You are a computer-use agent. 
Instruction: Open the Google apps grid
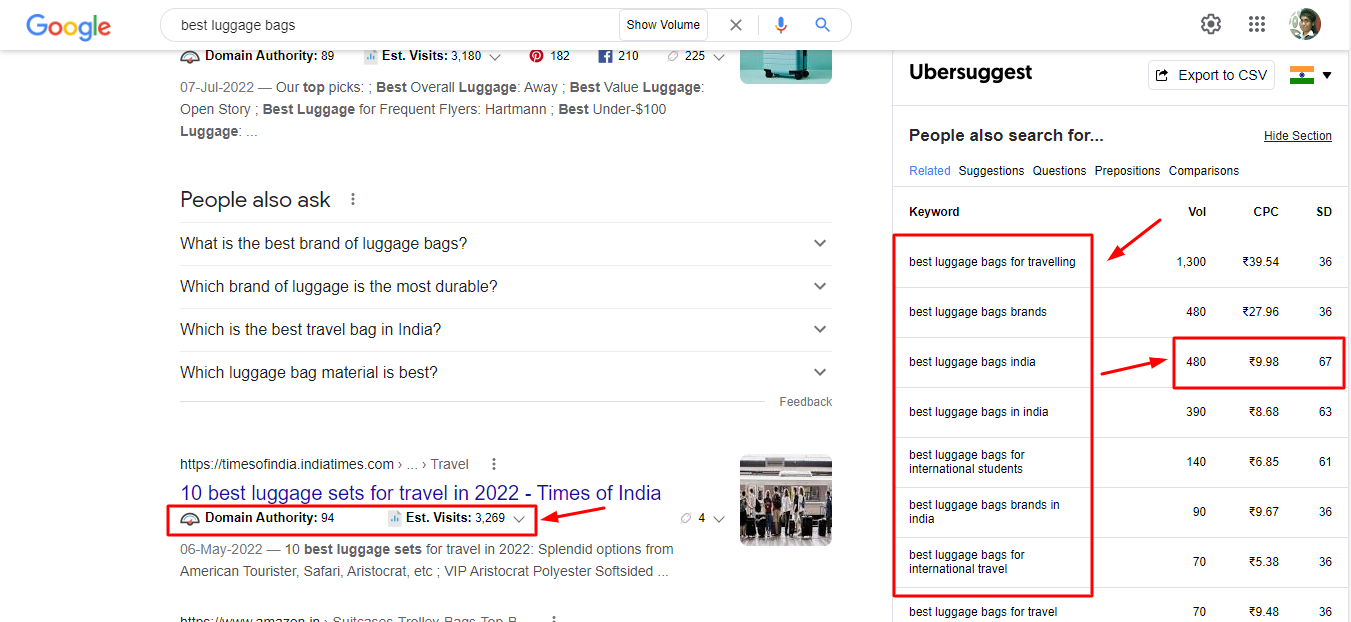tap(1257, 24)
